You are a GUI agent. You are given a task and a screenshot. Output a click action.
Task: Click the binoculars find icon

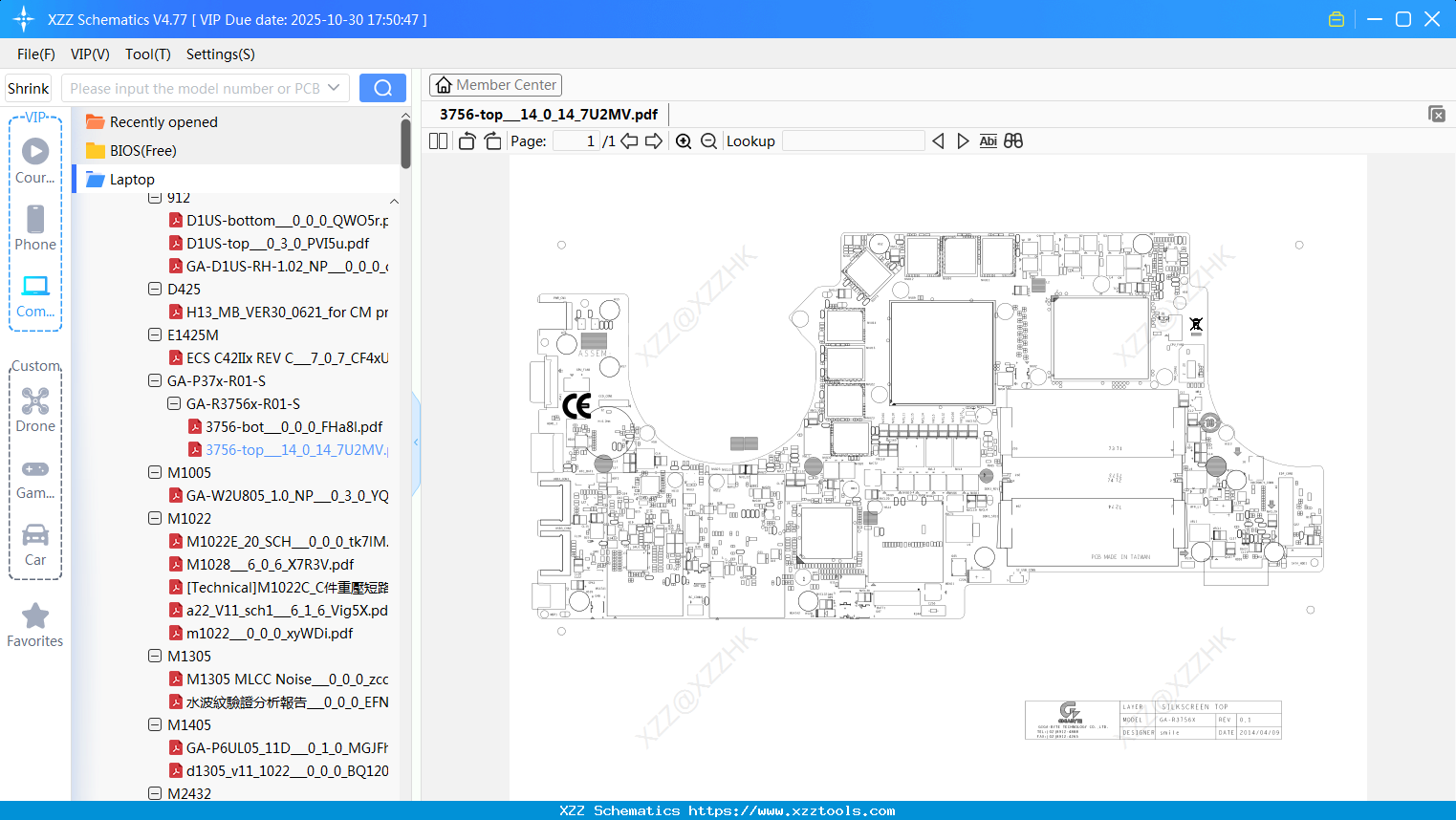point(1013,141)
